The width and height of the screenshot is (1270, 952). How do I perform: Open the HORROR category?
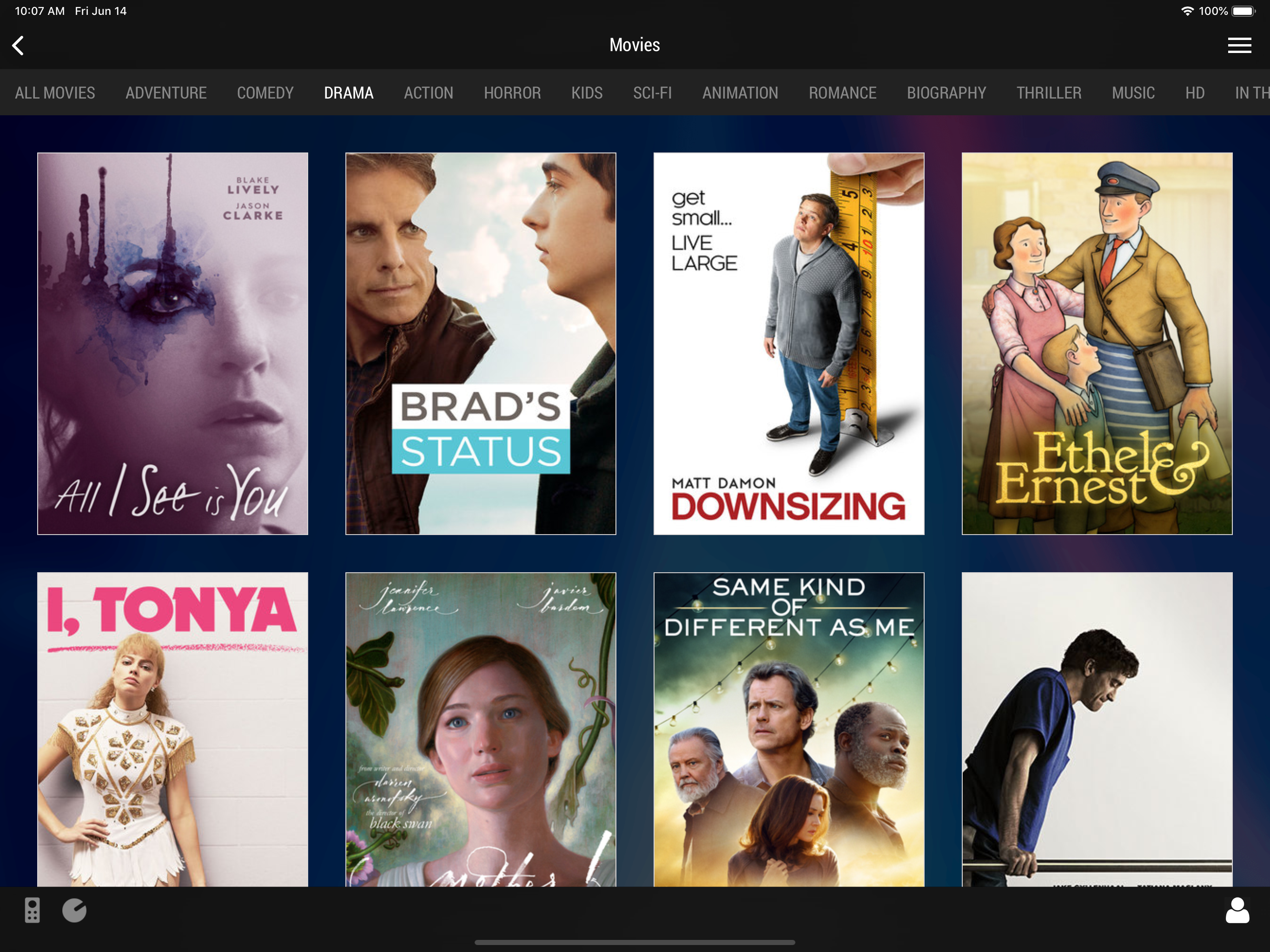[x=512, y=93]
